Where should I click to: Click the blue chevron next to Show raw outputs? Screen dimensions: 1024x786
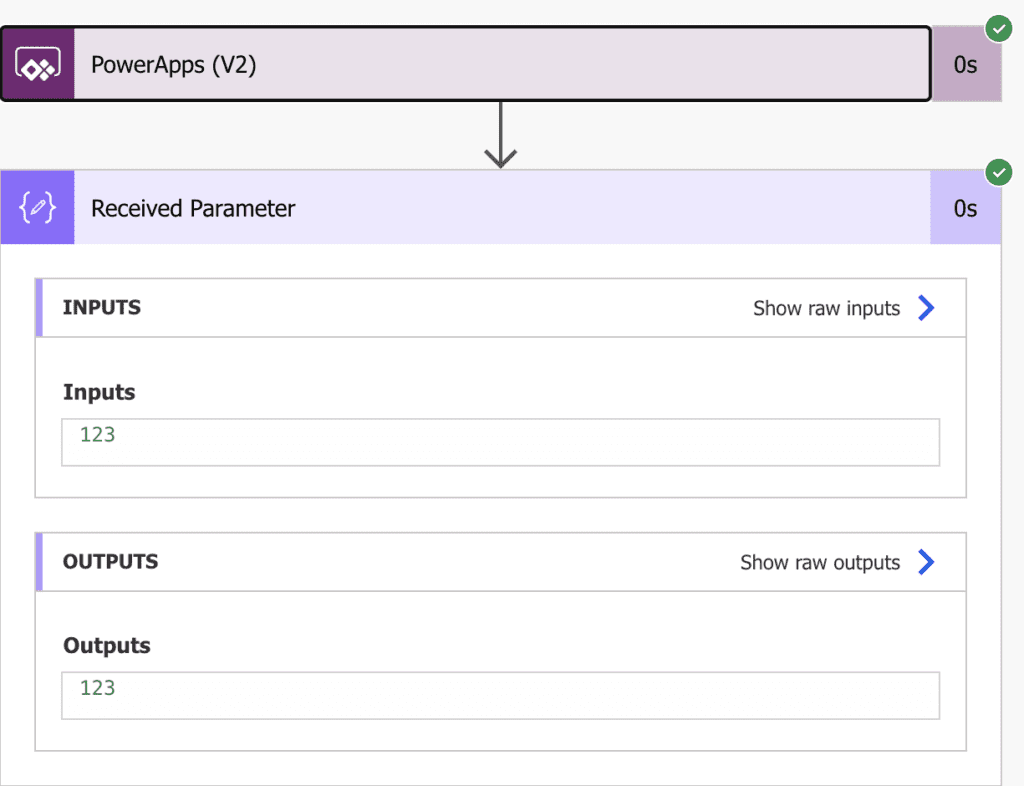pos(926,562)
